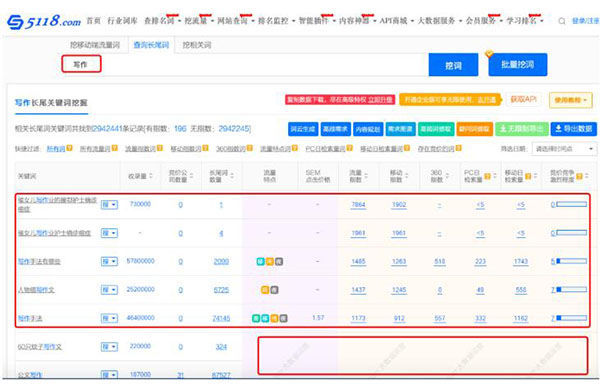Switch to 挖移动端流量词 tab
The height and width of the screenshot is (385, 600).
pyautogui.click(x=95, y=45)
